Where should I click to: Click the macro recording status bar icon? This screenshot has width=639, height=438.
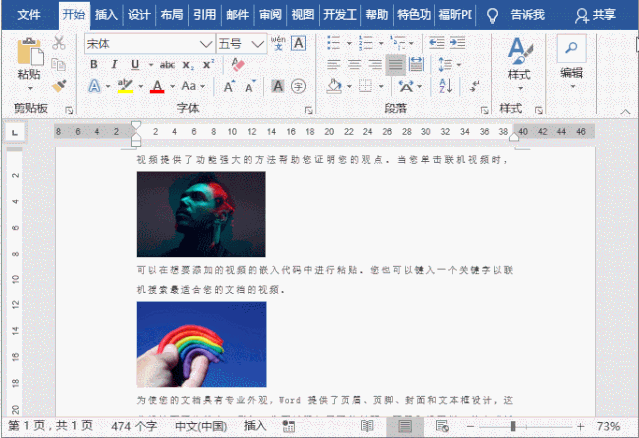[289, 427]
